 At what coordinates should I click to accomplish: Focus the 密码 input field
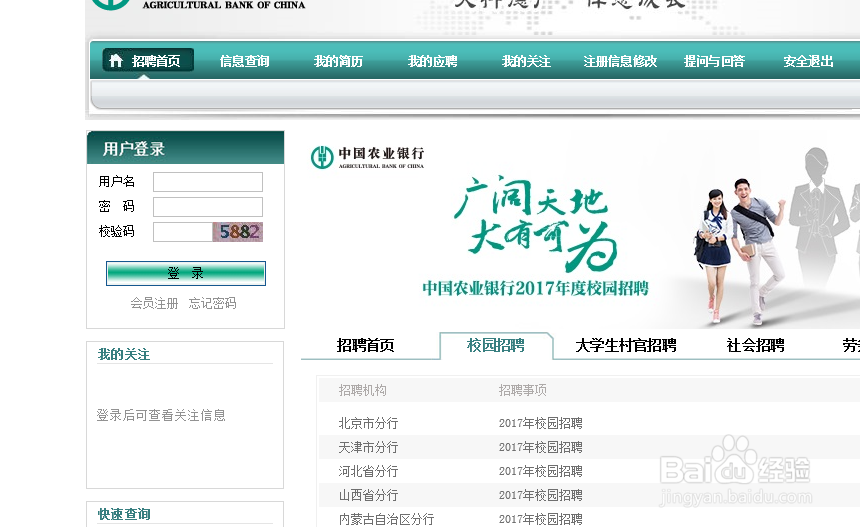(208, 207)
